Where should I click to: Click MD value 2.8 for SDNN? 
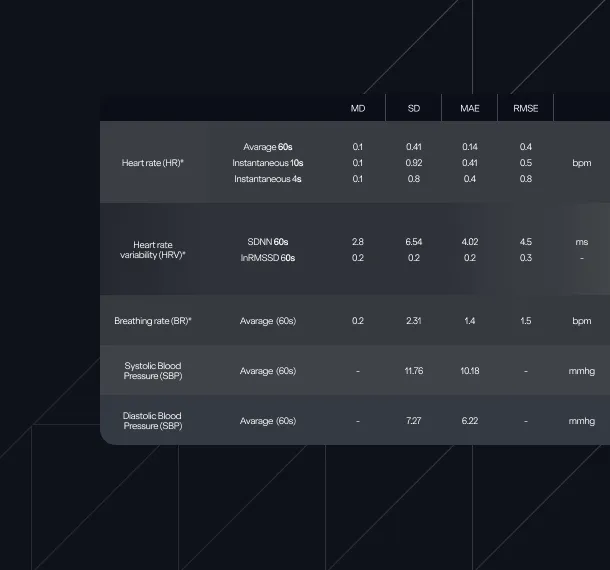coord(358,242)
